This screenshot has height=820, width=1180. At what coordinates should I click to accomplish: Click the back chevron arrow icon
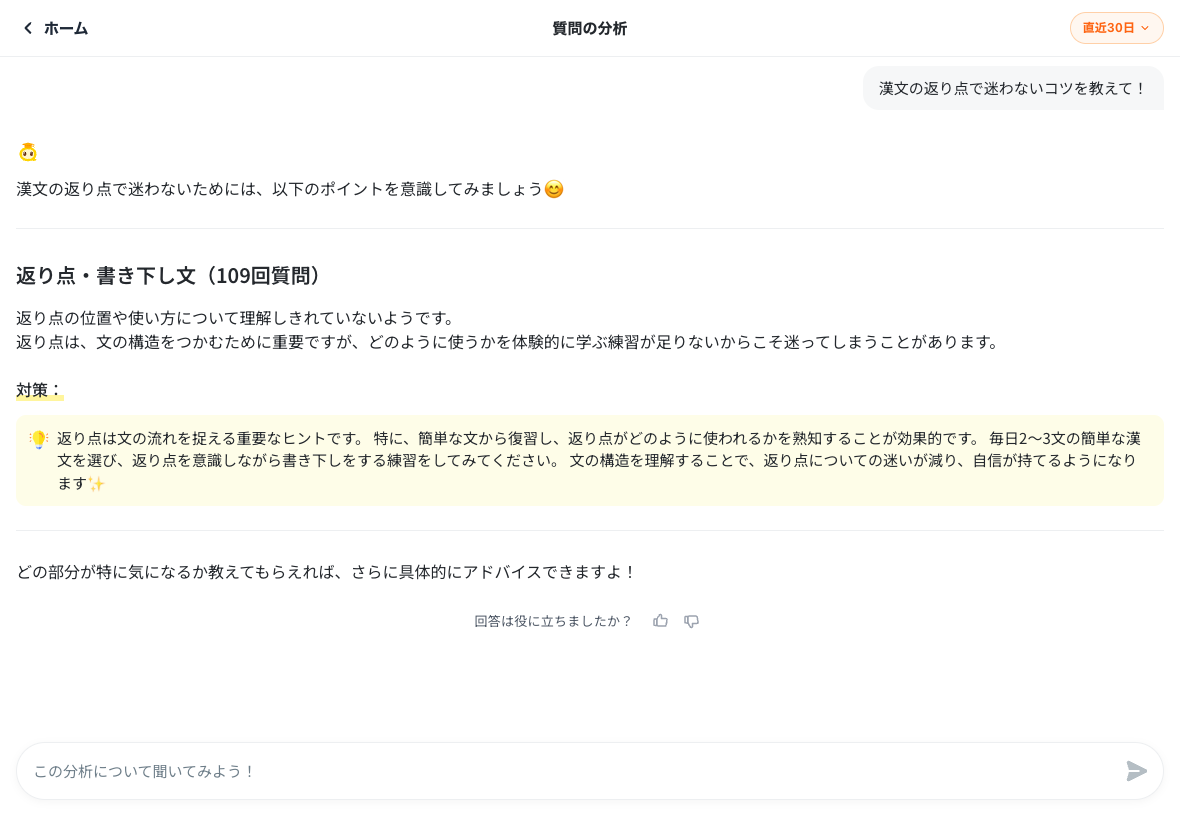point(28,29)
